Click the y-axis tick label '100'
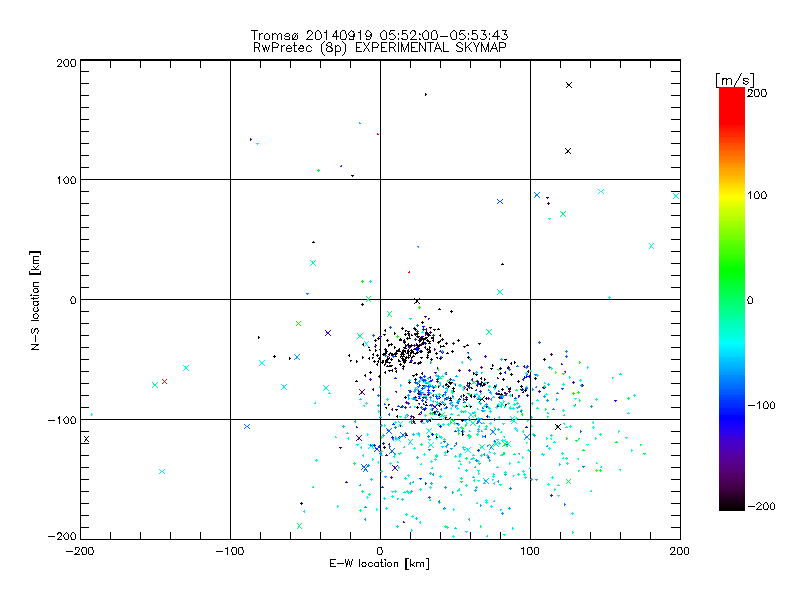Screen dimensions: 800x600 tap(66, 180)
